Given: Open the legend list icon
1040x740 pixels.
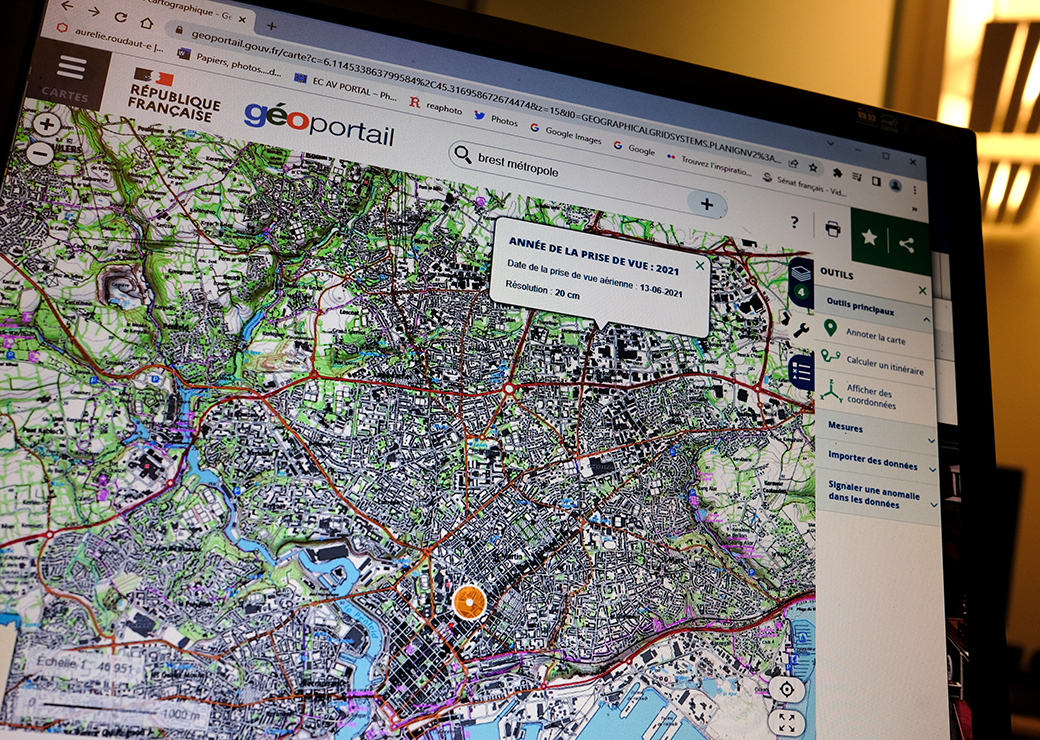Looking at the screenshot, I should [x=801, y=371].
